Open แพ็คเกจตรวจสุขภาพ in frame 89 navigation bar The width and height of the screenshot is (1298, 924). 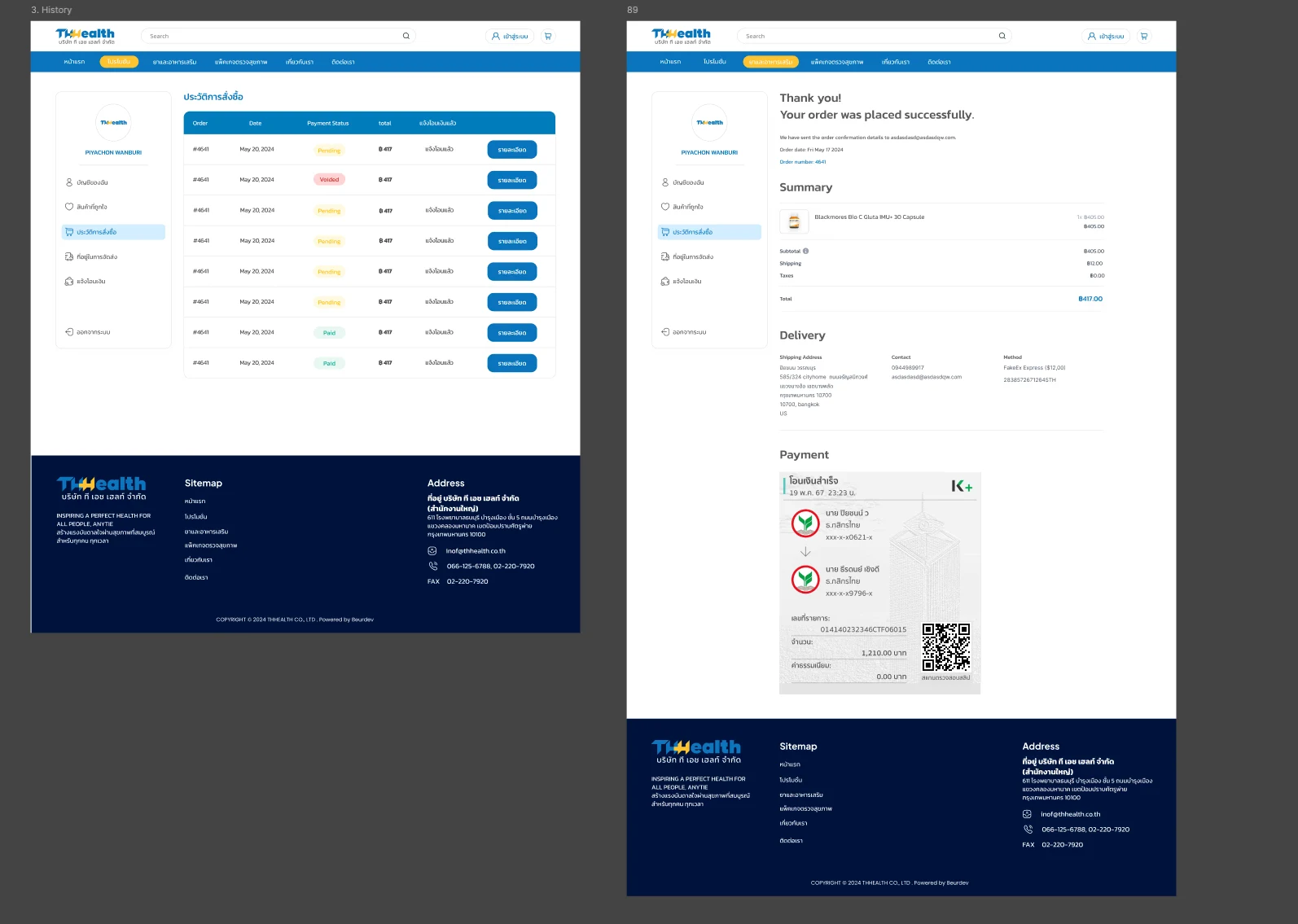837,62
